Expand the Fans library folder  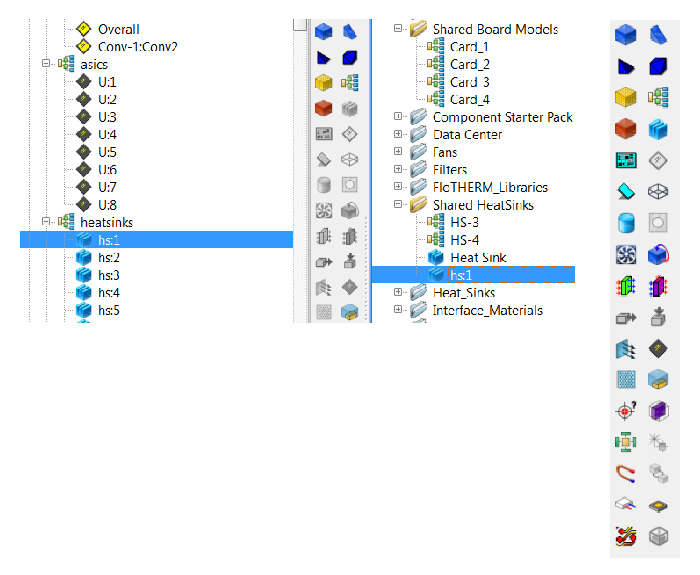[x=397, y=151]
